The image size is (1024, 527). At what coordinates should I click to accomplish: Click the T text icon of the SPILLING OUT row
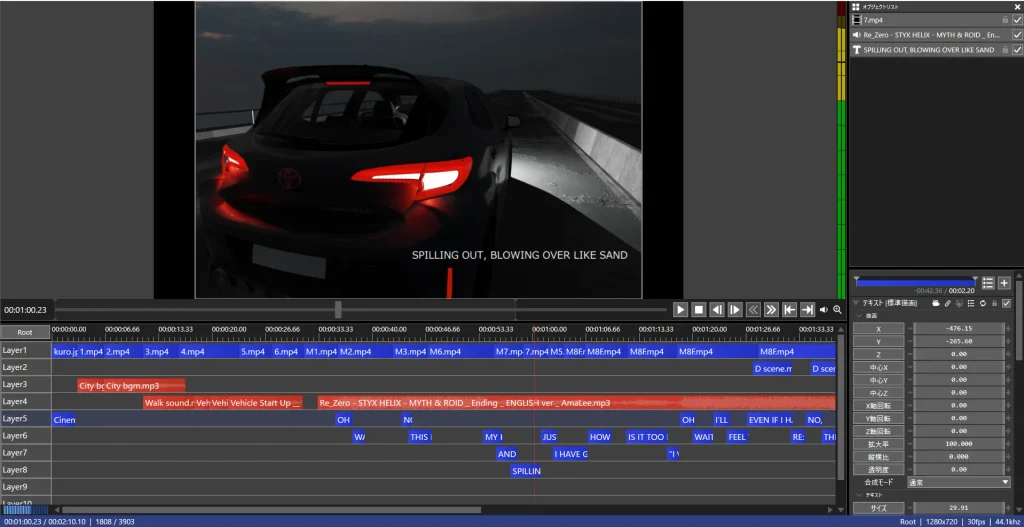[x=857, y=50]
